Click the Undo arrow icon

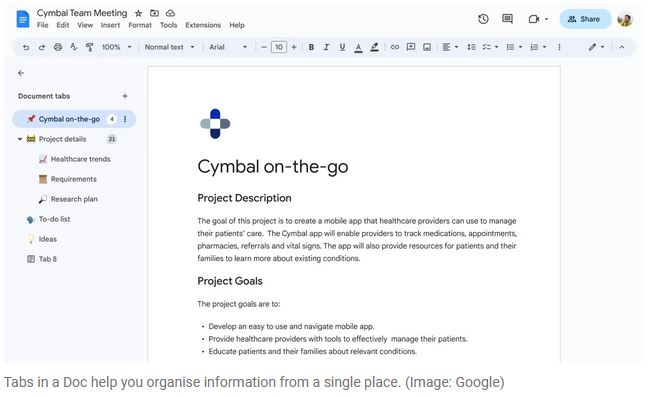[26, 47]
